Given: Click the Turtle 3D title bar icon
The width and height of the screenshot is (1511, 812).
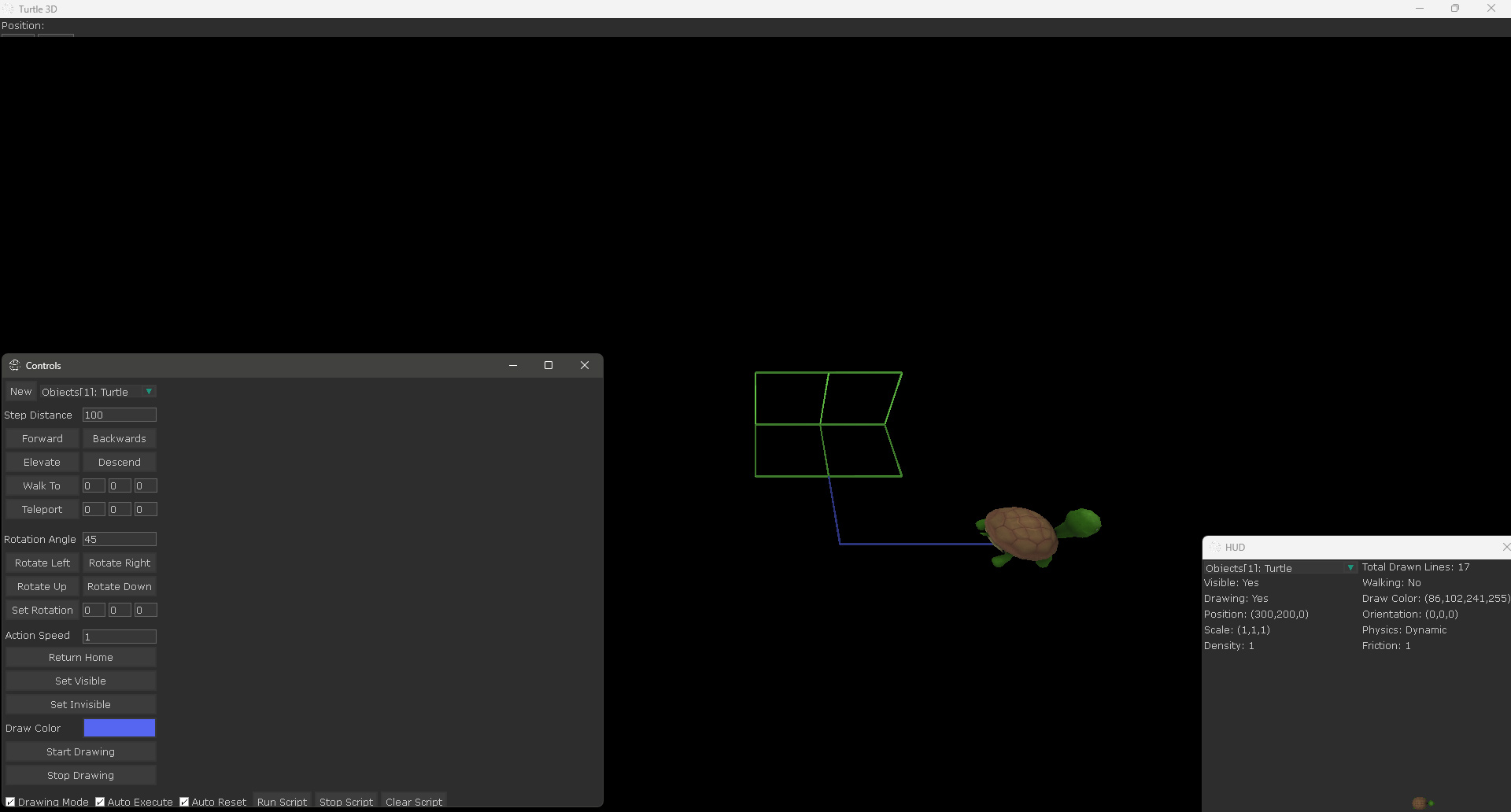Looking at the screenshot, I should point(9,9).
